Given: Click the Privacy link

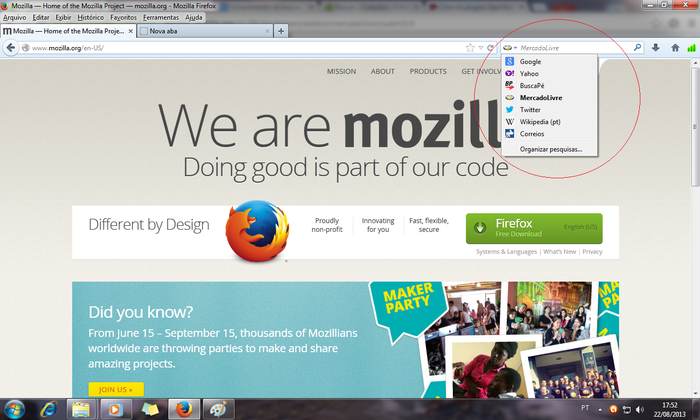Looking at the screenshot, I should (592, 252).
